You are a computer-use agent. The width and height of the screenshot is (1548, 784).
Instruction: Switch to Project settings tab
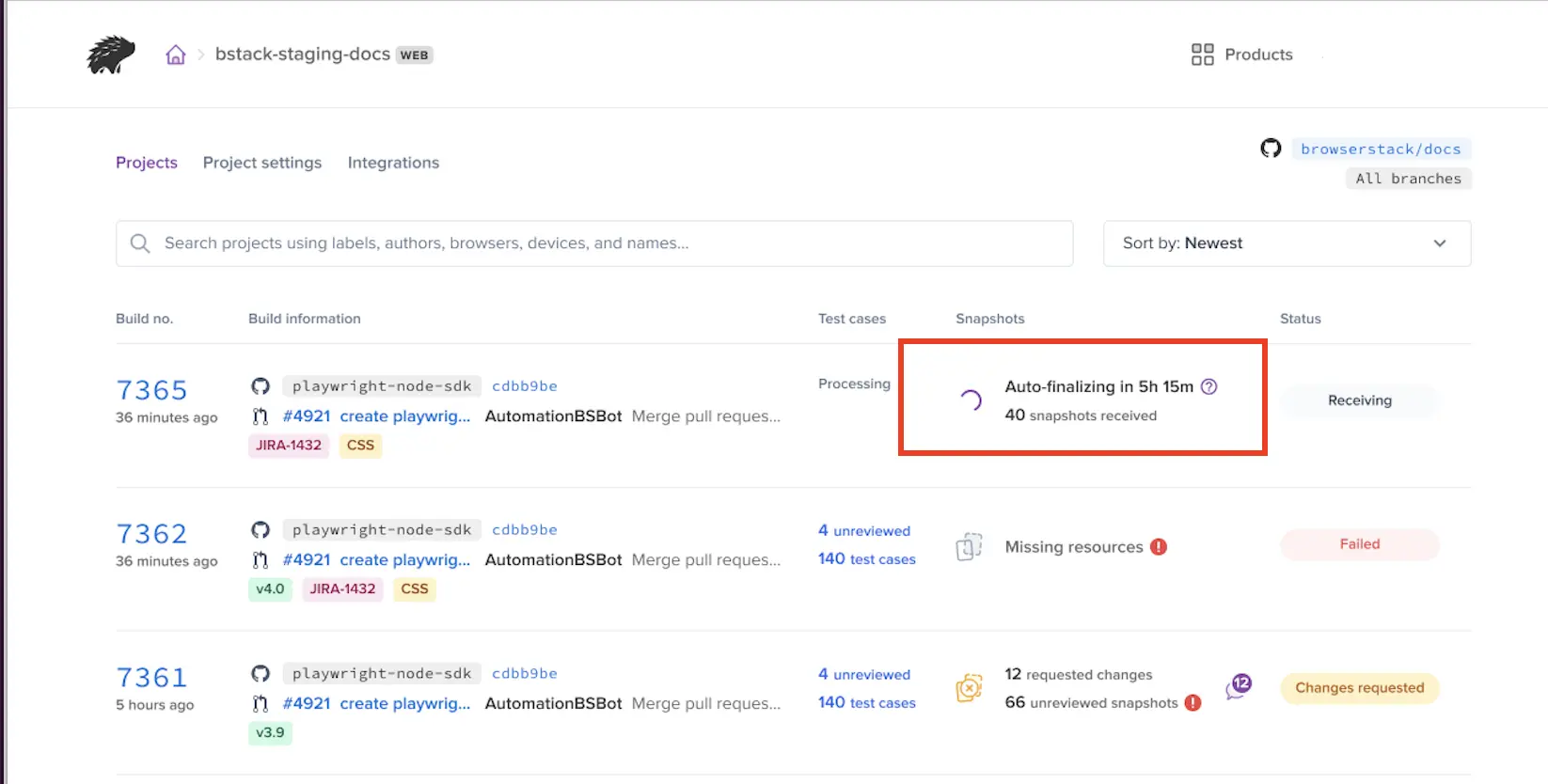click(x=262, y=163)
